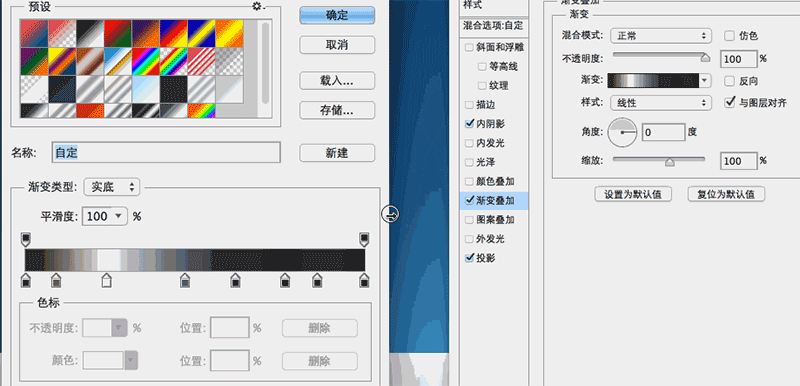Image resolution: width=800 pixels, height=386 pixels.
Task: Pick the Violet, Orange gradient preset
Action: tap(145, 34)
